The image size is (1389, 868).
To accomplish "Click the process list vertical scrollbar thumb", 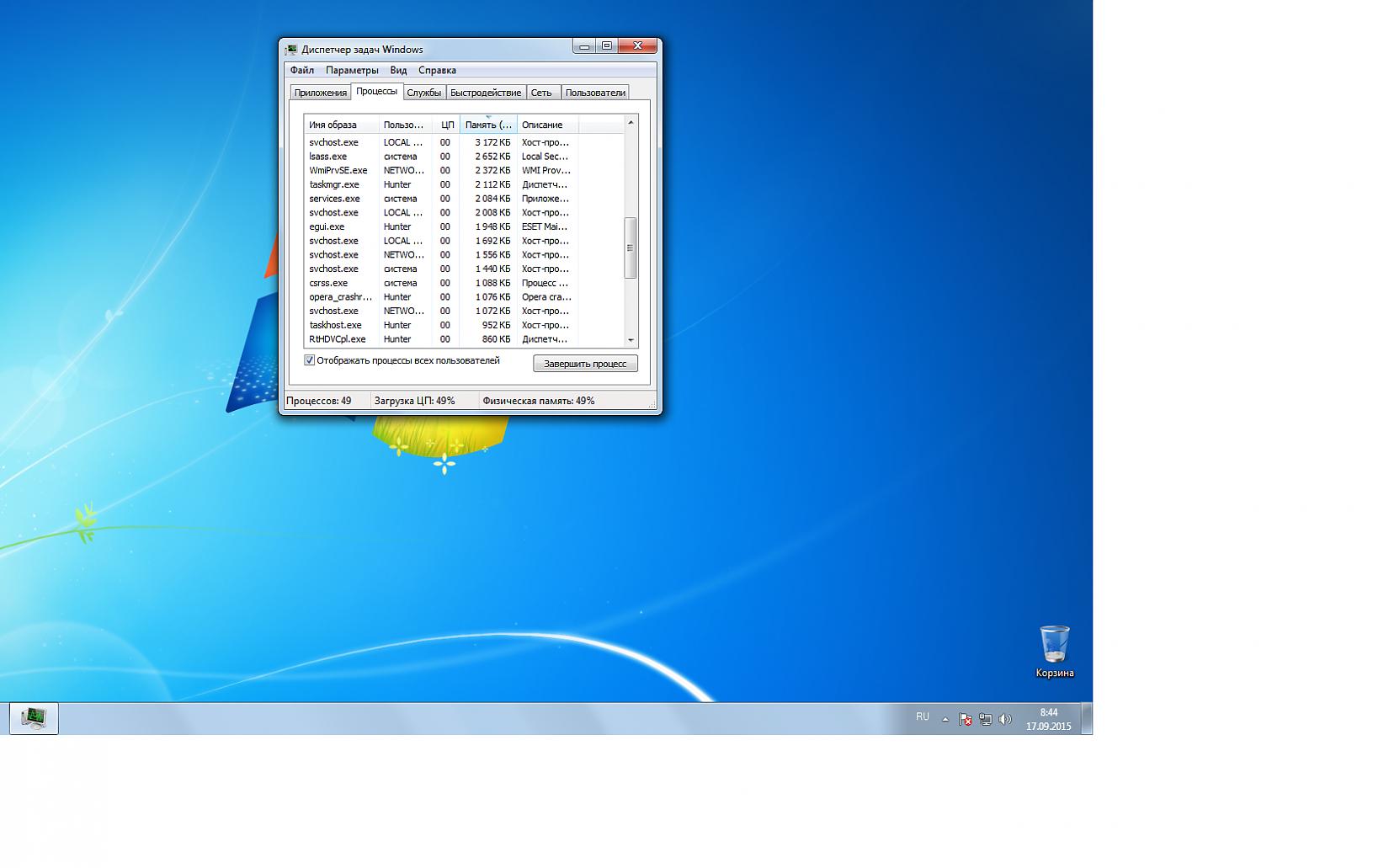I will (630, 248).
